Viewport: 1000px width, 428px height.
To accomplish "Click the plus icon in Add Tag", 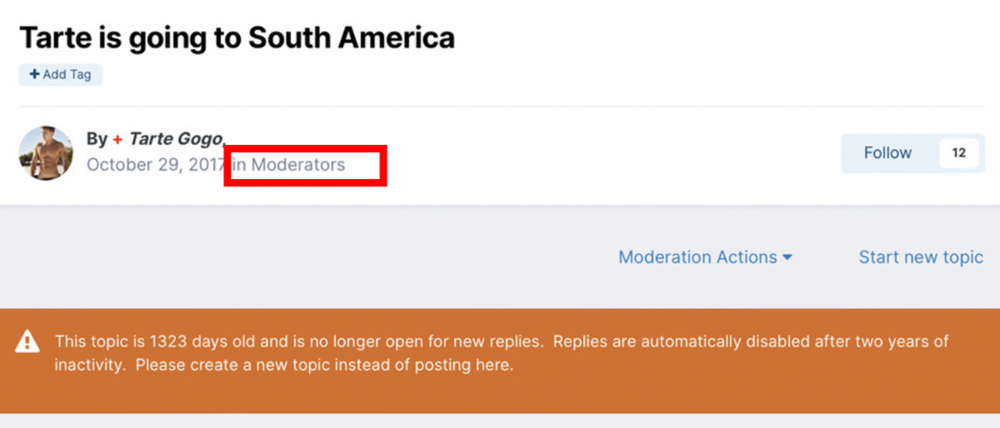I will tap(34, 75).
